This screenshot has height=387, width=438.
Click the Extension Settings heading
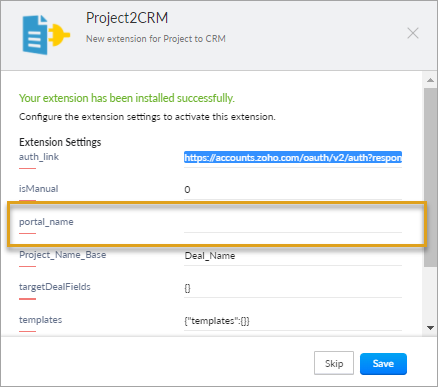coord(60,142)
